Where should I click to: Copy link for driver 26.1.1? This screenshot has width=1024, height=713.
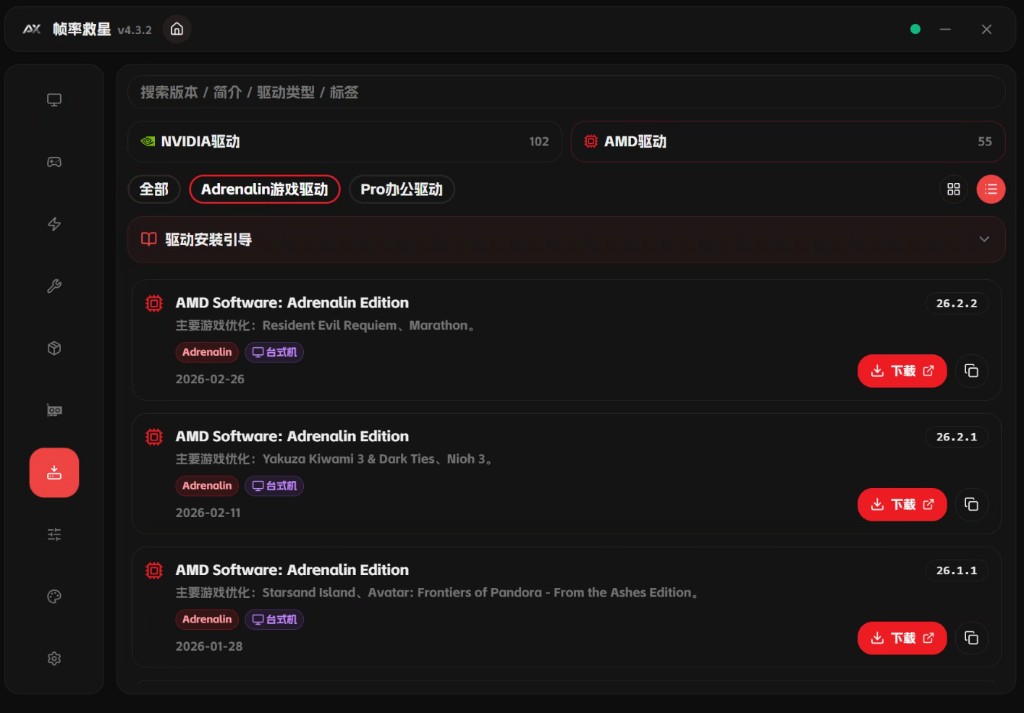pos(971,638)
